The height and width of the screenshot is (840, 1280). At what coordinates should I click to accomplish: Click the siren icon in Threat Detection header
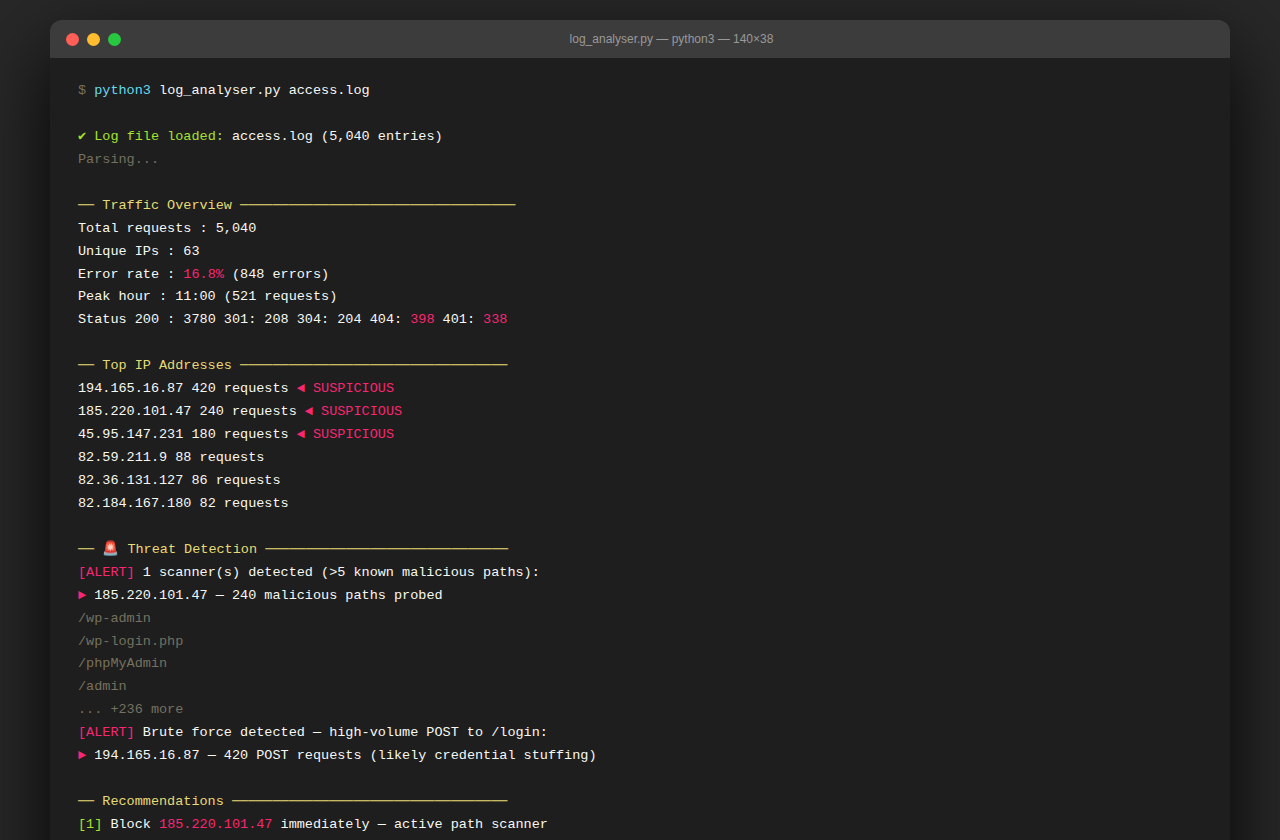click(110, 548)
